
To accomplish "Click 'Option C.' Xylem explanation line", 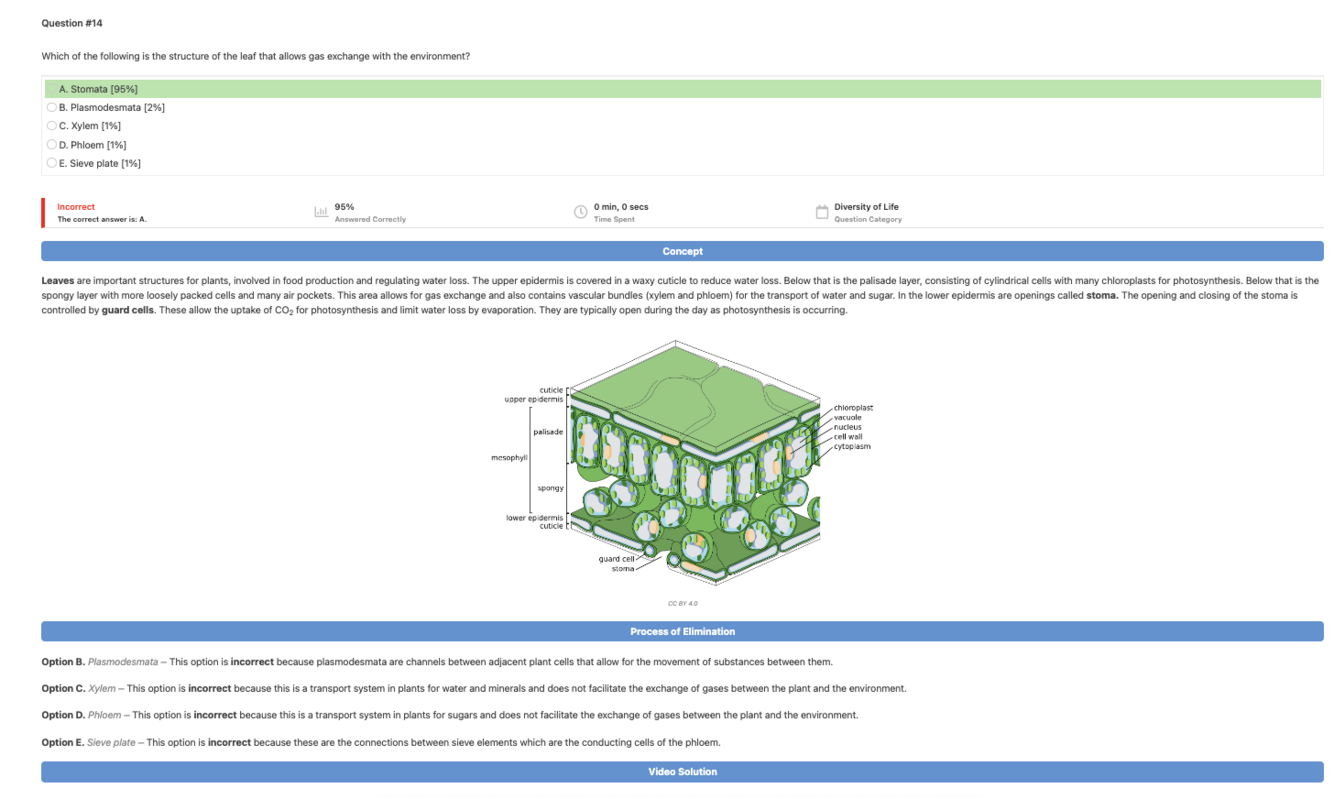I will pos(474,688).
